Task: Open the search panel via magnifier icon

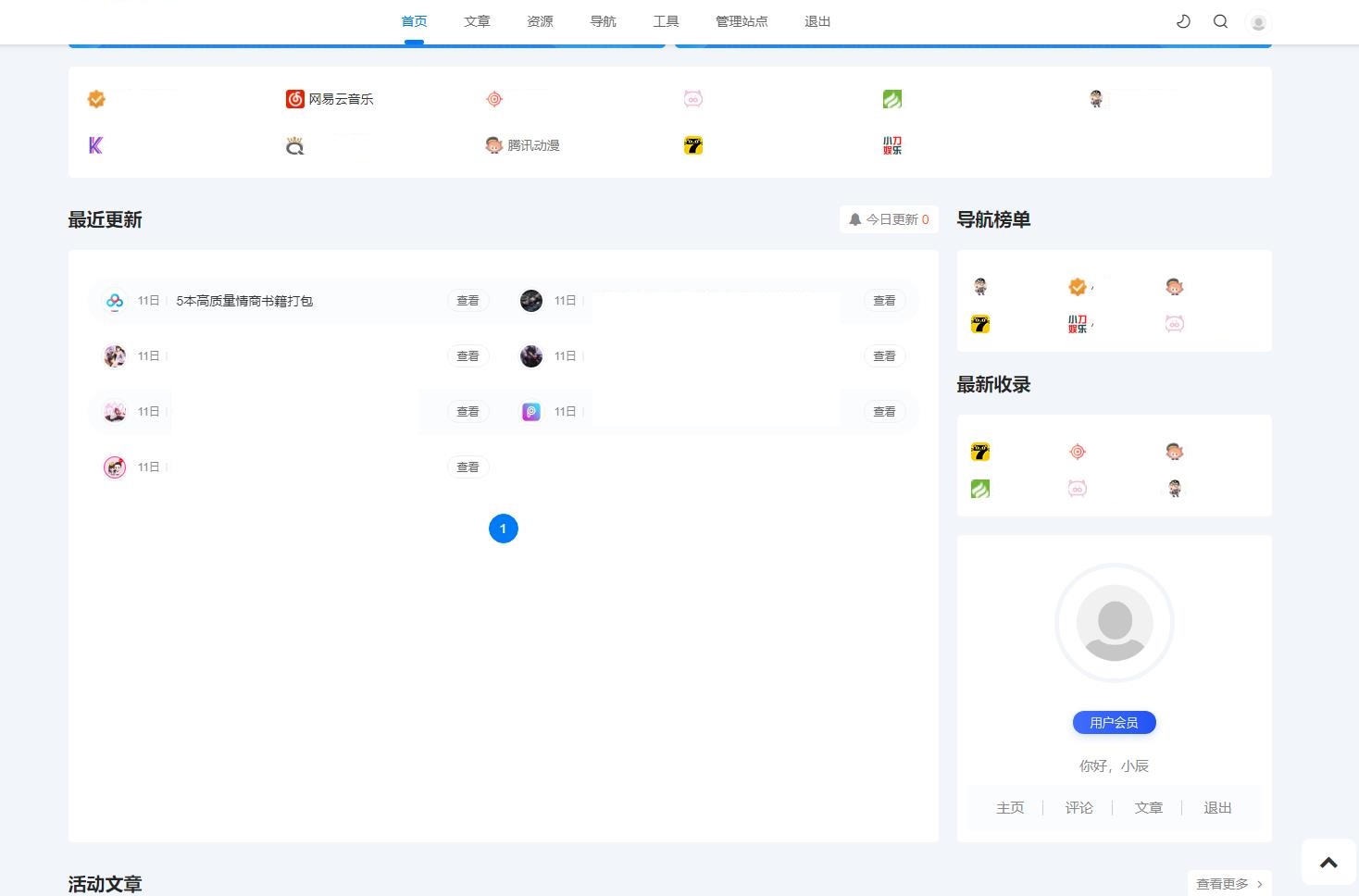Action: click(1220, 21)
